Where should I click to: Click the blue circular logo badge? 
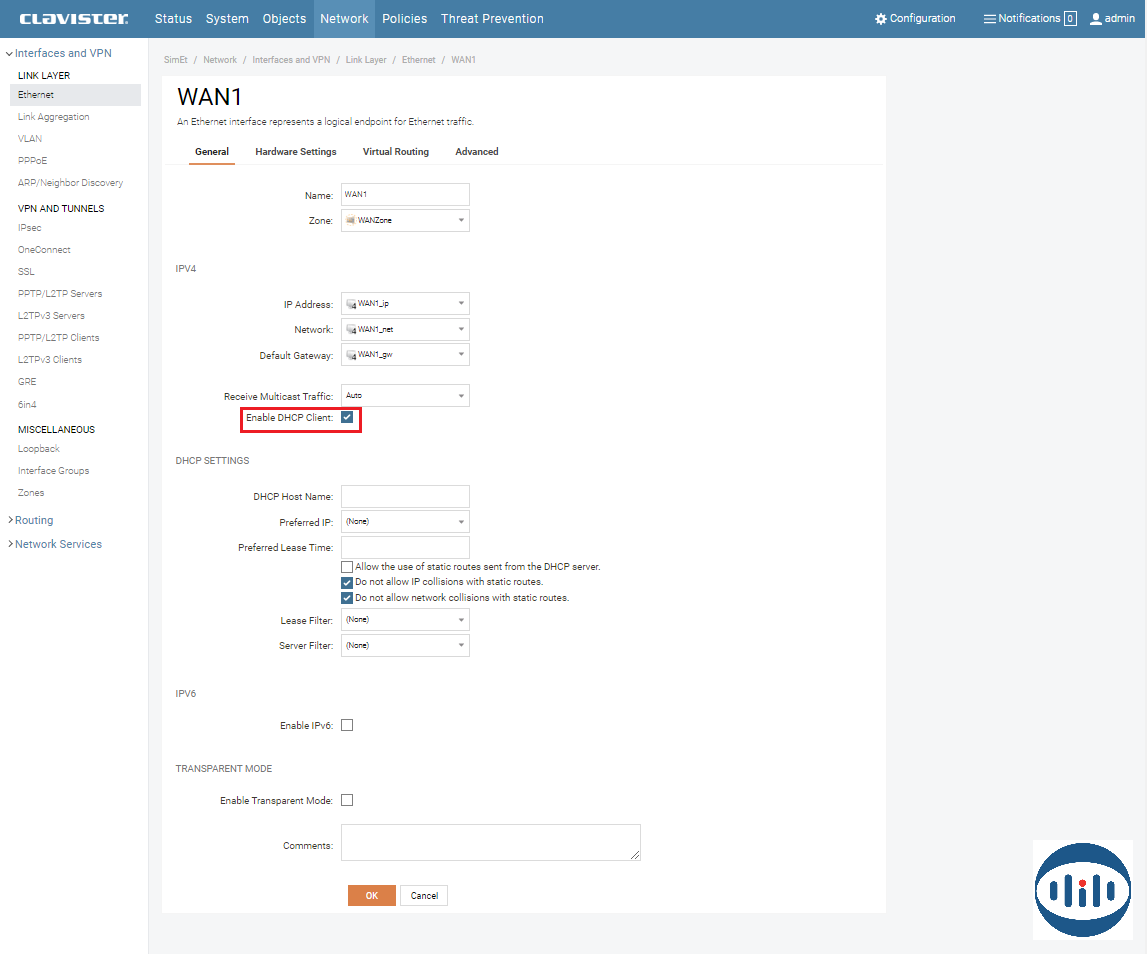point(1082,889)
